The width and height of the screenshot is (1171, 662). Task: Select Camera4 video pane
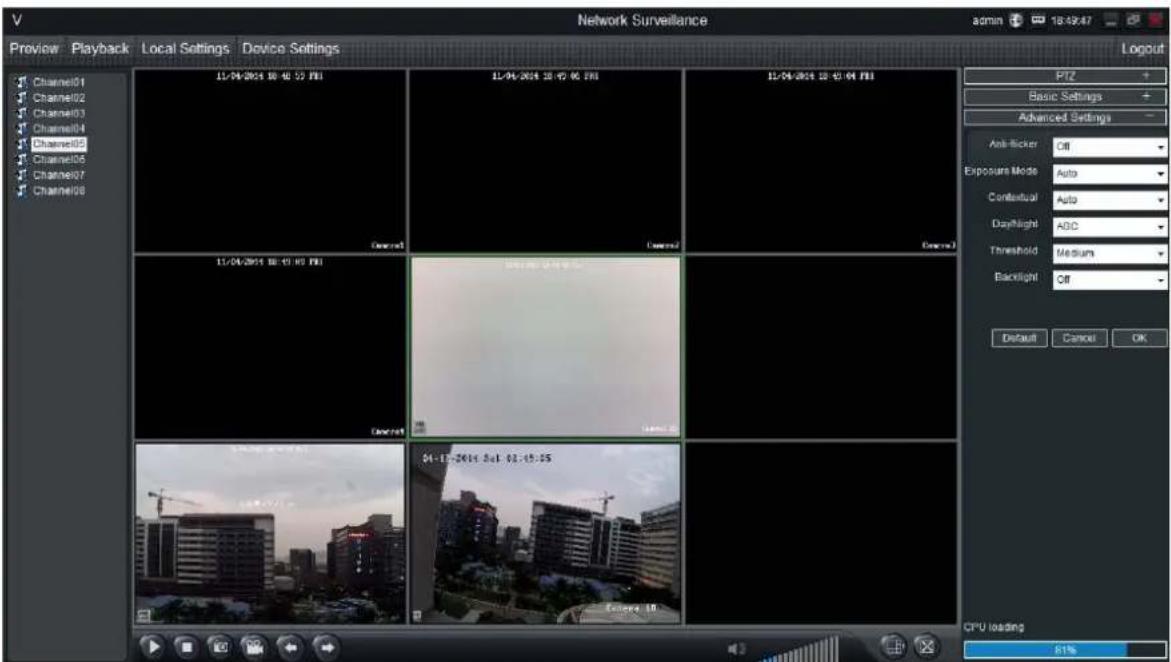click(270, 347)
